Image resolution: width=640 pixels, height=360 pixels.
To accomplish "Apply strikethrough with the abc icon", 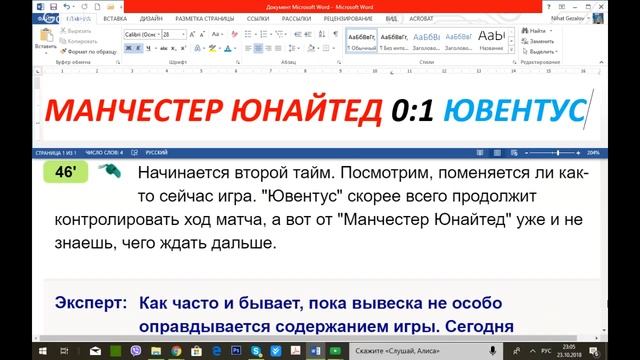I will [x=164, y=48].
